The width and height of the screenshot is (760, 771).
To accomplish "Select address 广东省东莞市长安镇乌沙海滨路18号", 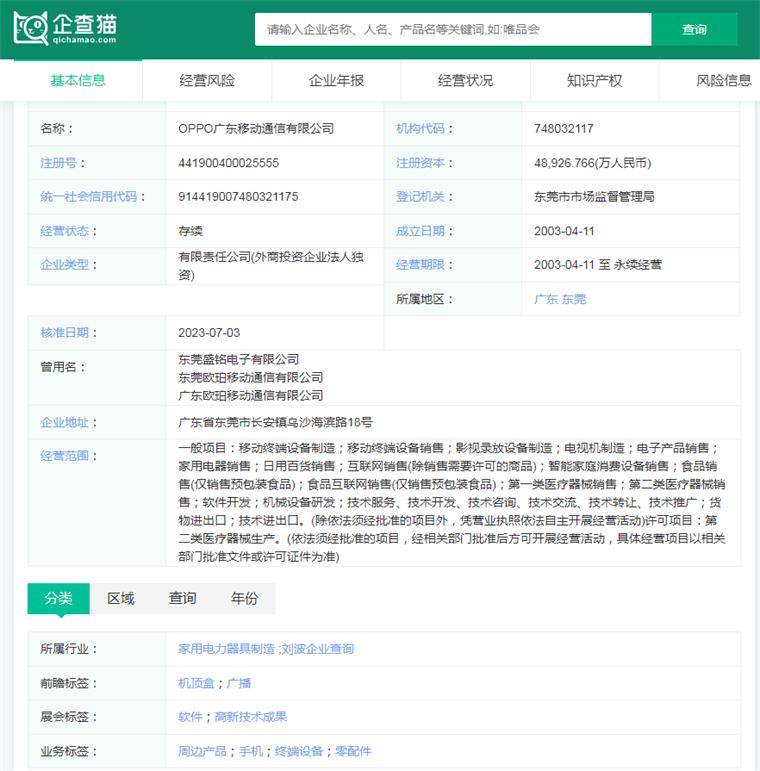I will 275,422.
